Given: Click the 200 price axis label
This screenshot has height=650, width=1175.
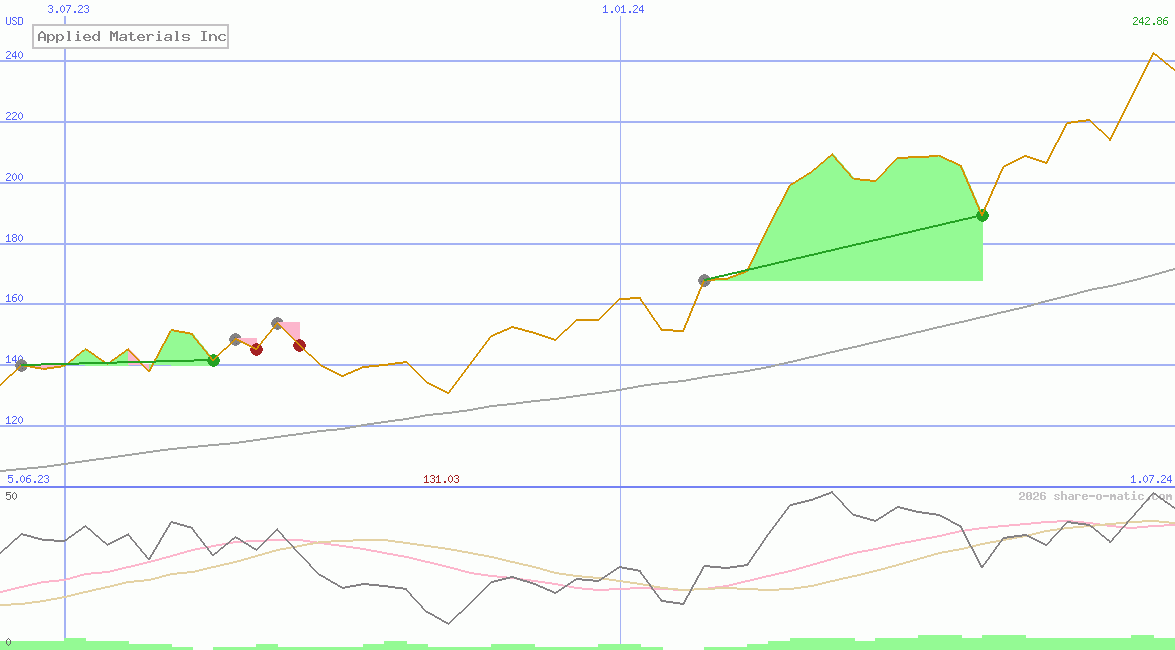Looking at the screenshot, I should click(x=14, y=177).
